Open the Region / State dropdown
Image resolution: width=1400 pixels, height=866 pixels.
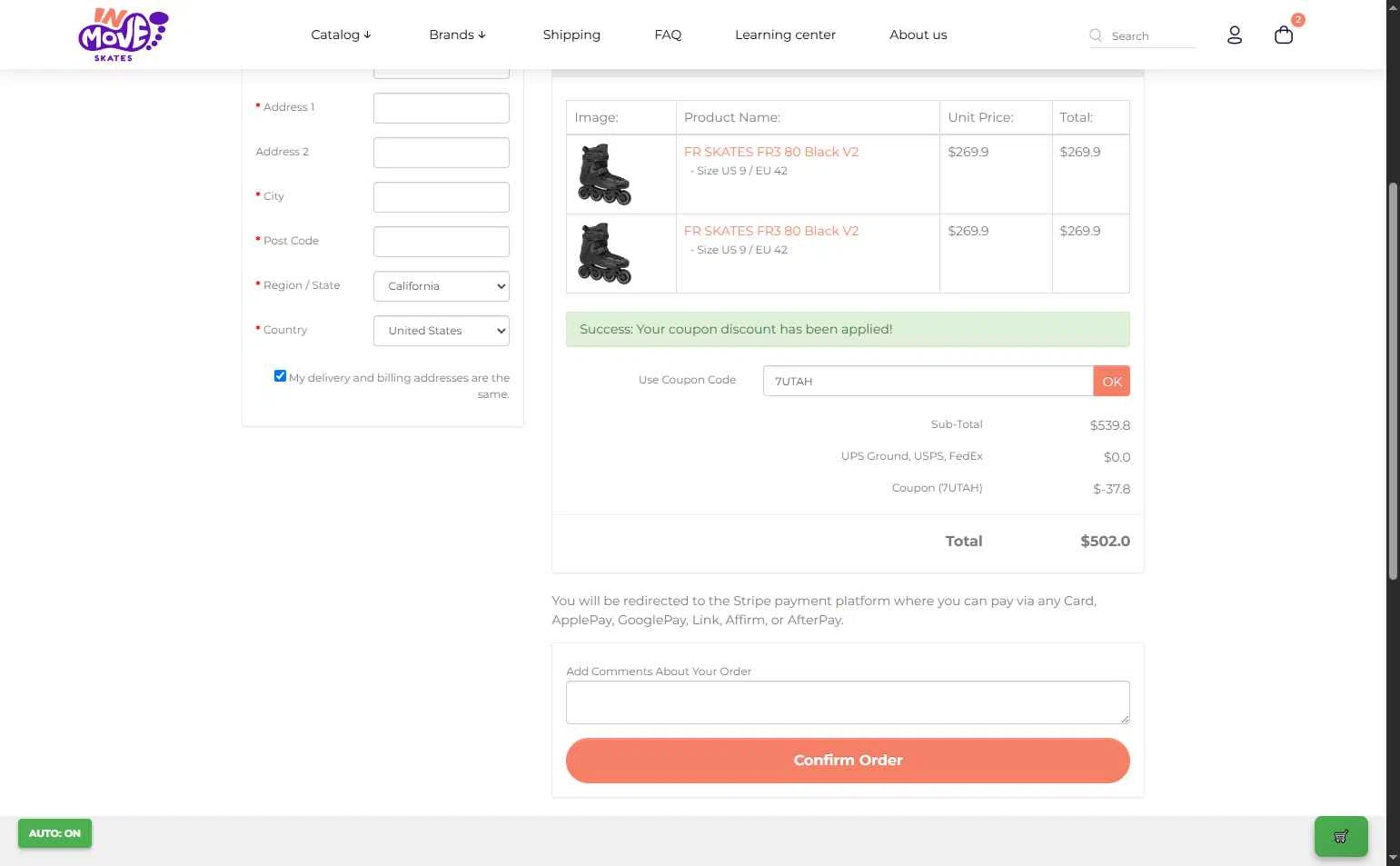(x=442, y=286)
